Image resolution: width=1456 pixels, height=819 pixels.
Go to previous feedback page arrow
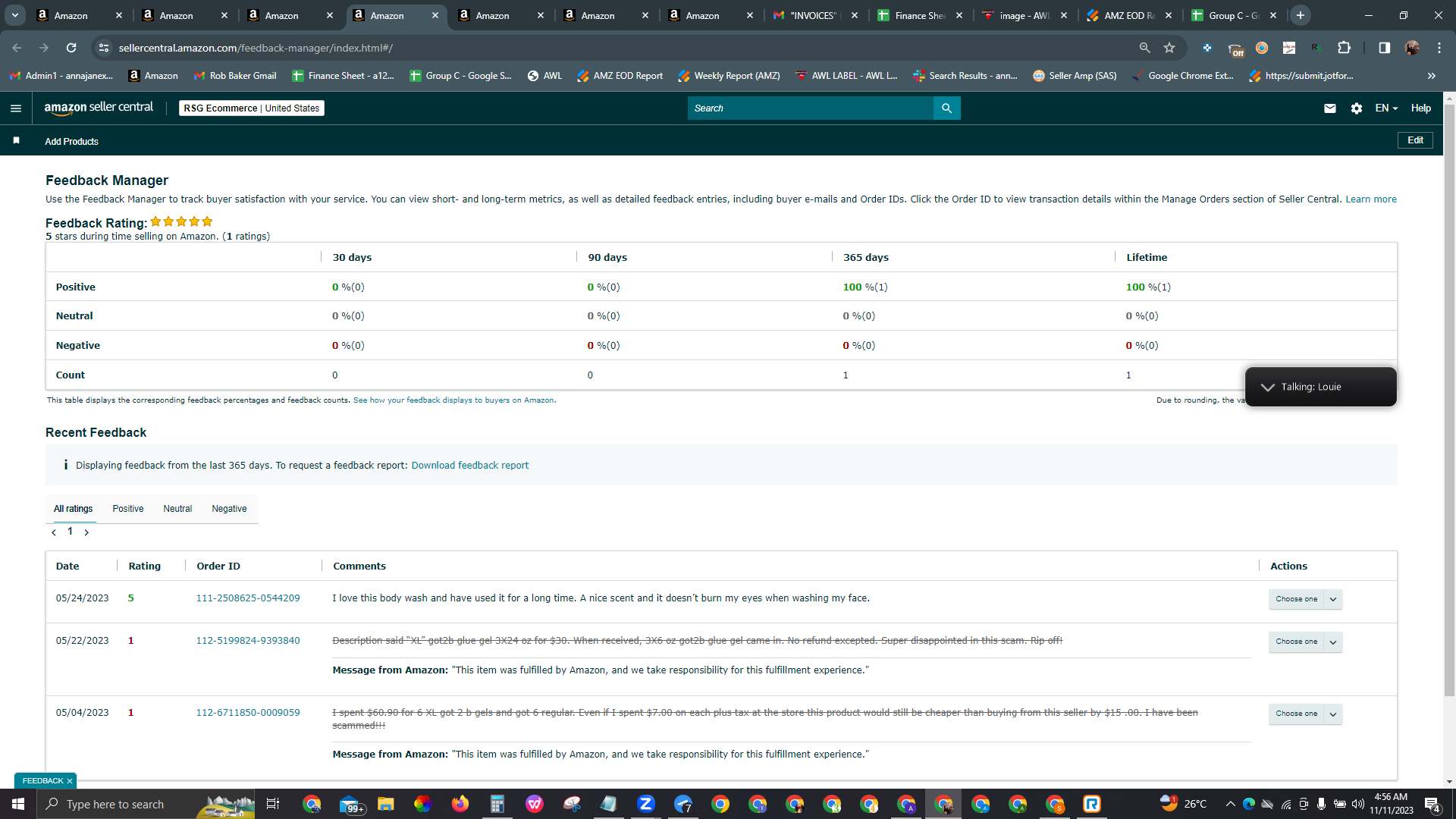pyautogui.click(x=54, y=532)
